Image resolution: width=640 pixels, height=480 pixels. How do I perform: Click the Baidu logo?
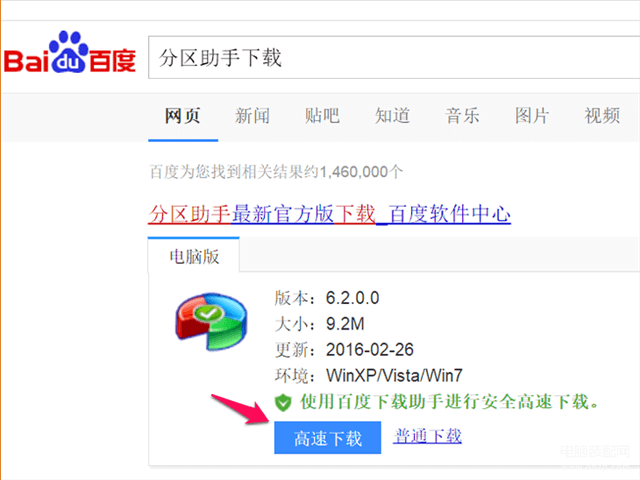70,53
